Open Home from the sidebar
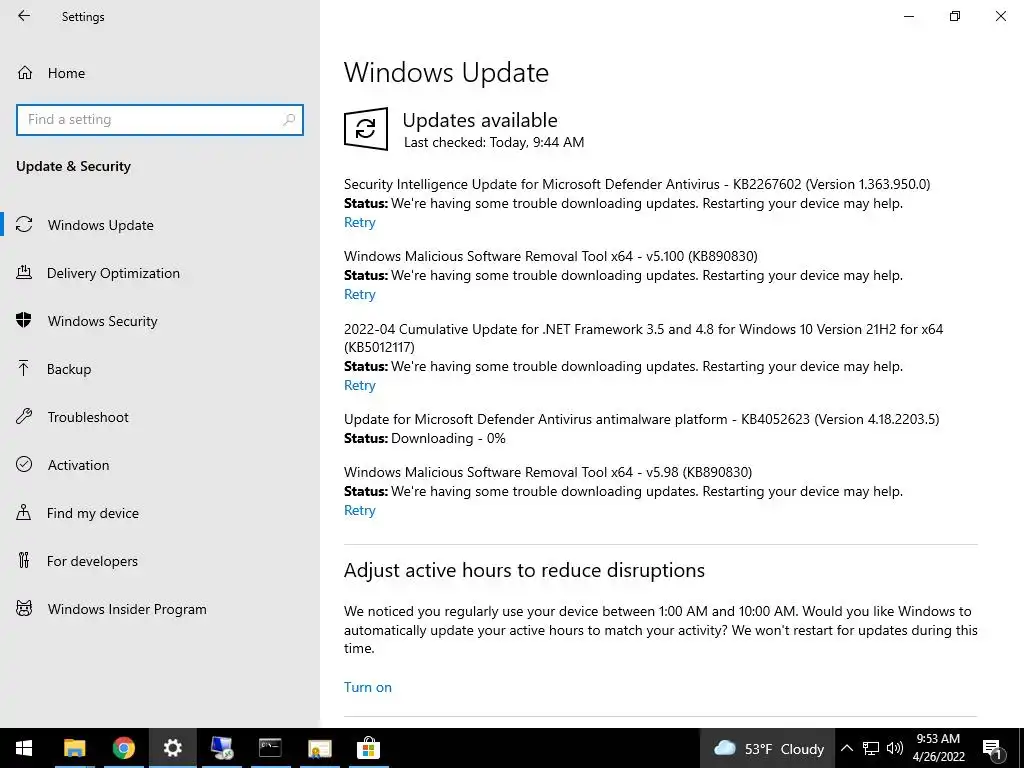Screen dimensions: 1024x768 [x=66, y=73]
